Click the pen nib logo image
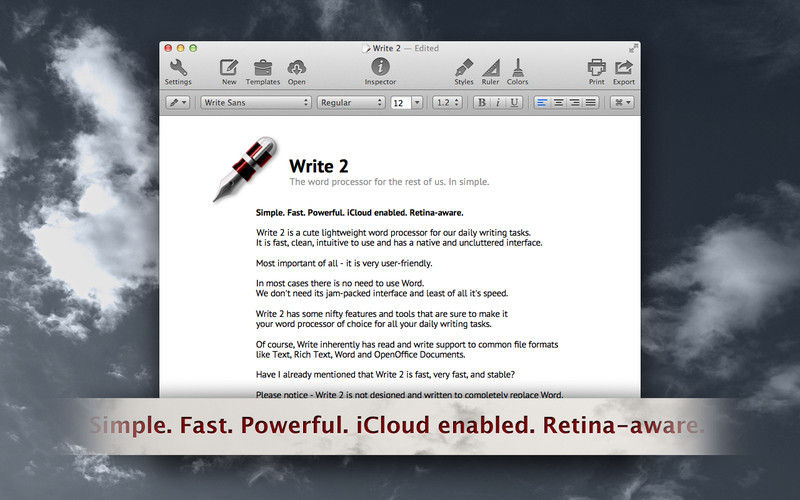 coord(245,169)
